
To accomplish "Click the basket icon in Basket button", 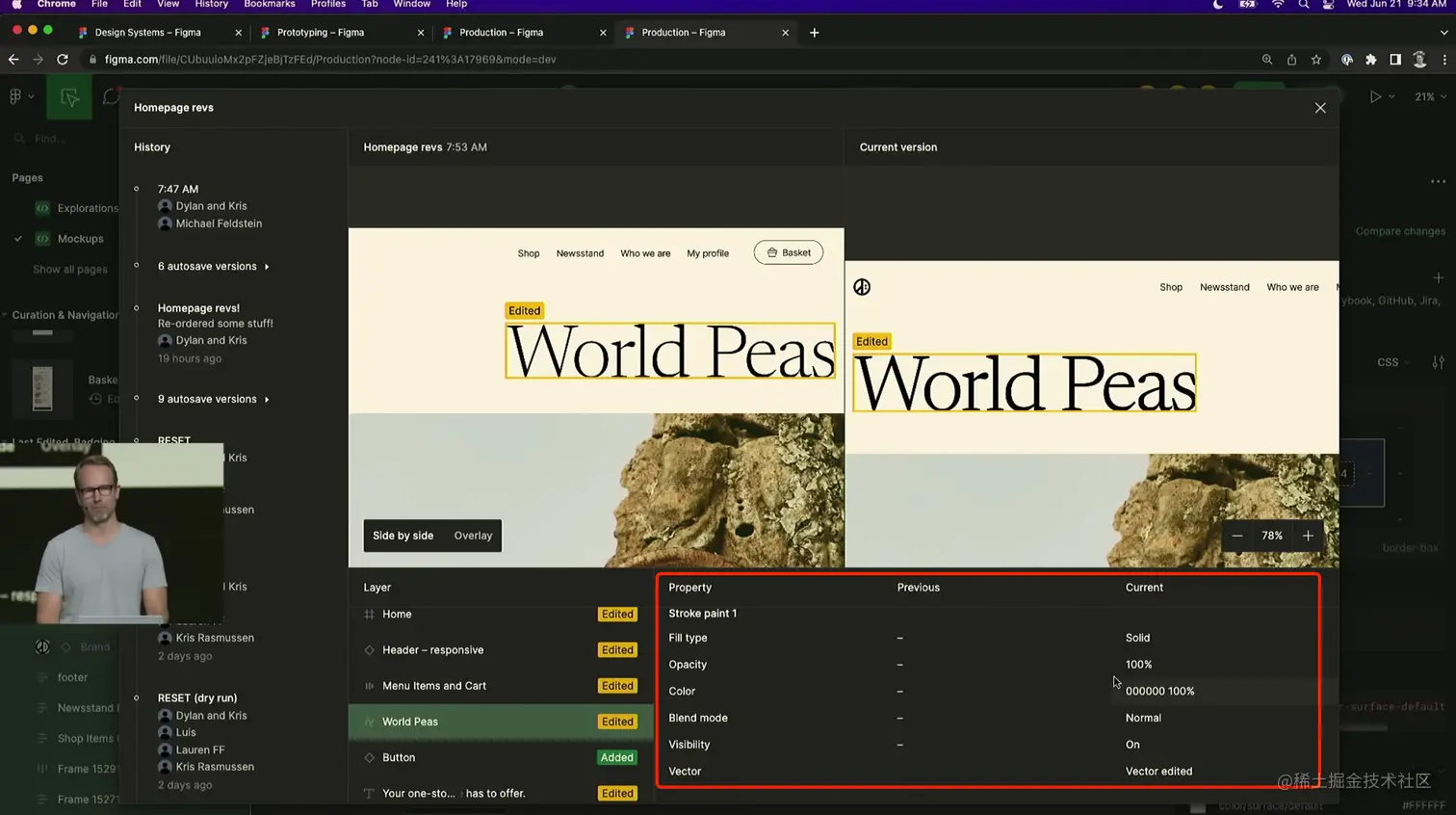I will pyautogui.click(x=772, y=252).
